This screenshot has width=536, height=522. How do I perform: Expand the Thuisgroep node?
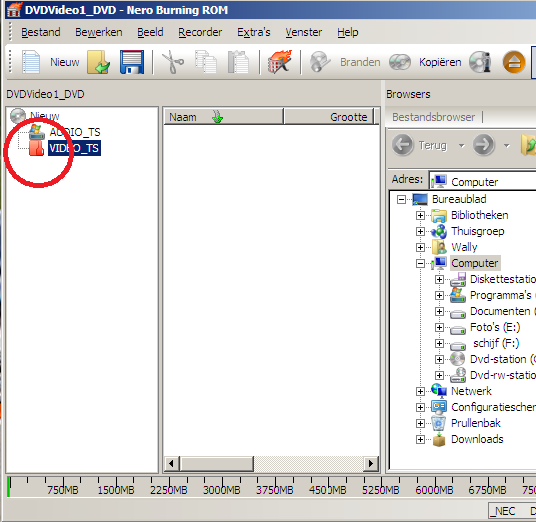click(x=420, y=231)
